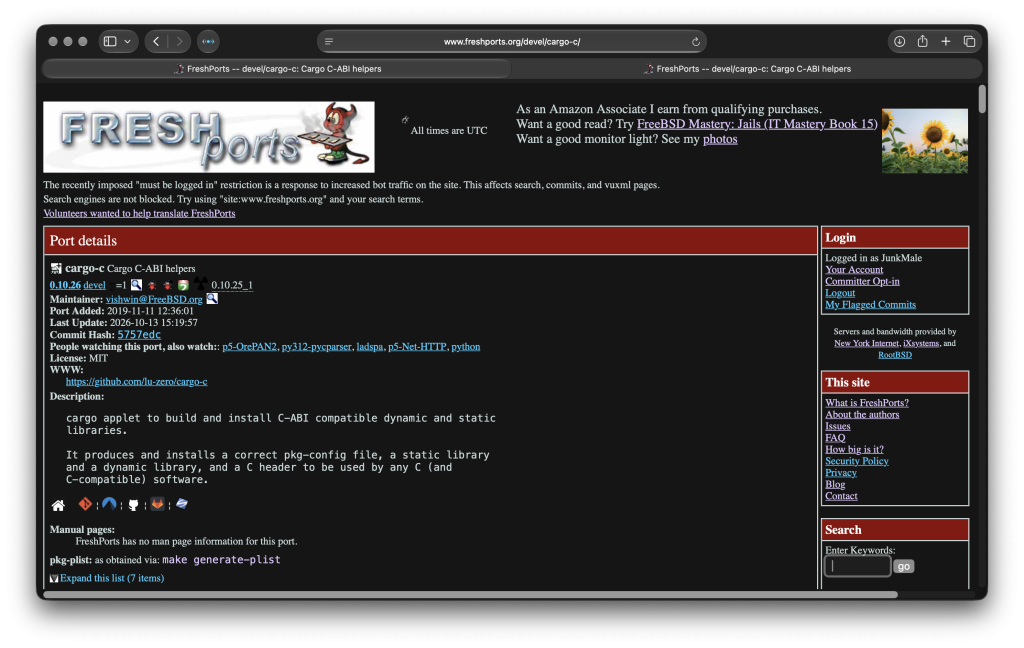Open Safari sidebar toggle button
Image resolution: width=1024 pixels, height=648 pixels.
coord(110,41)
